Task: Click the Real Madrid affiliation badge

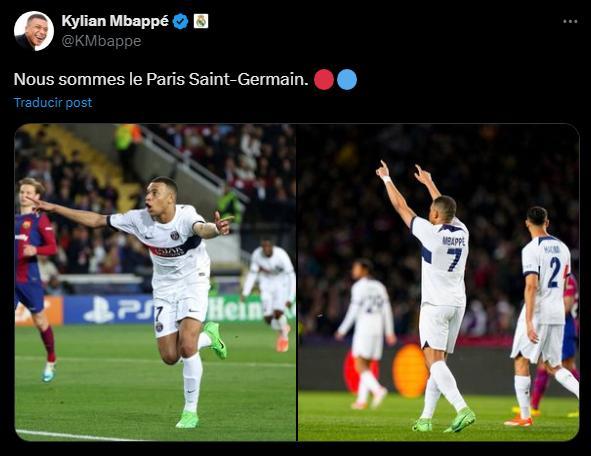Action: pyautogui.click(x=201, y=21)
